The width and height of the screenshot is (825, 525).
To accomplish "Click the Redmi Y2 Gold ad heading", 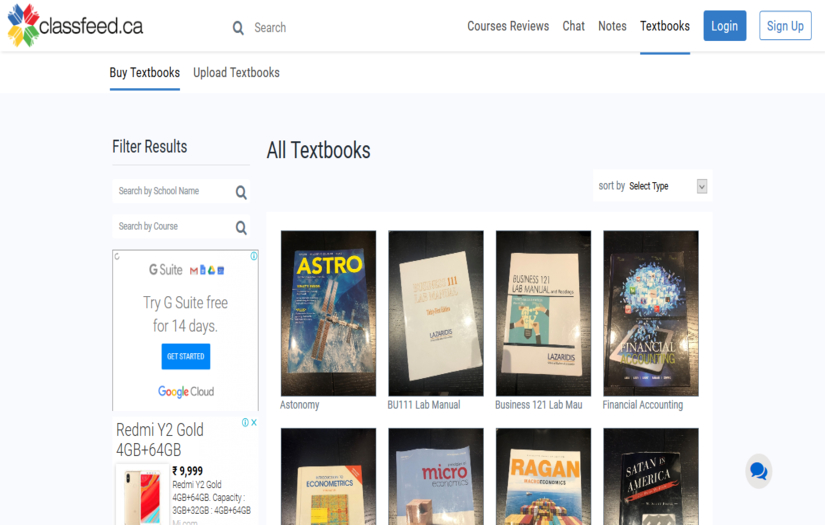I will (x=159, y=440).
